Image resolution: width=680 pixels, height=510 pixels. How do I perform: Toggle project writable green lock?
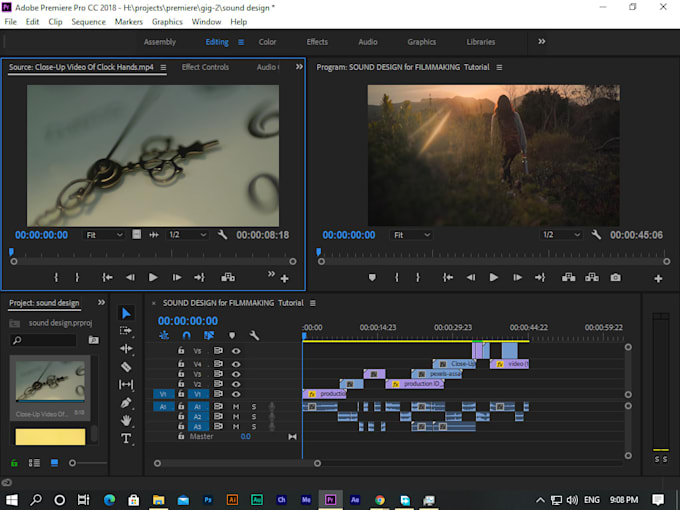(14, 463)
